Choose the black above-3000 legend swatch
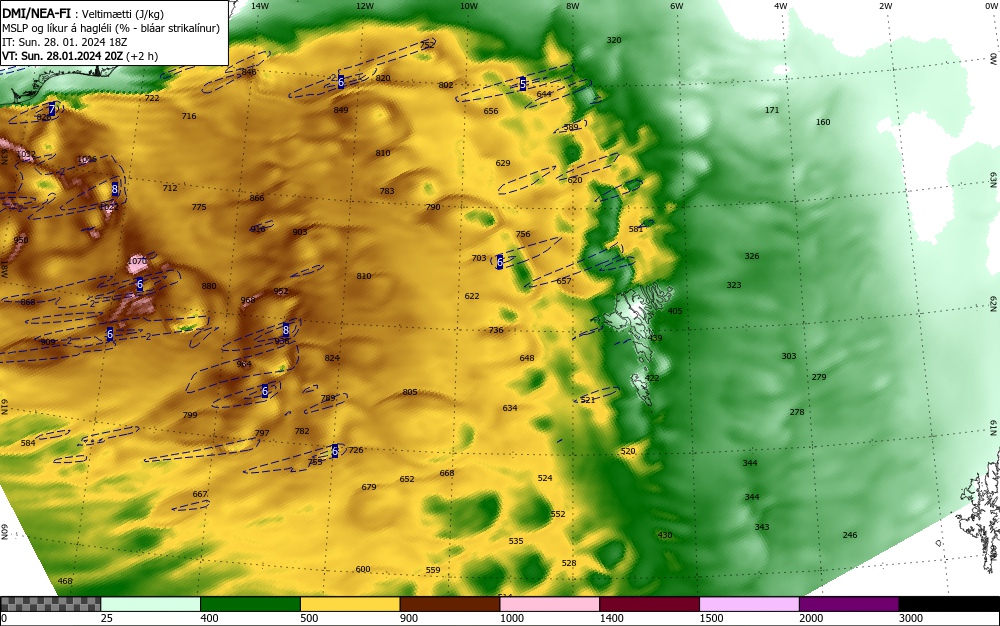Image resolution: width=1000 pixels, height=626 pixels. pyautogui.click(x=949, y=604)
